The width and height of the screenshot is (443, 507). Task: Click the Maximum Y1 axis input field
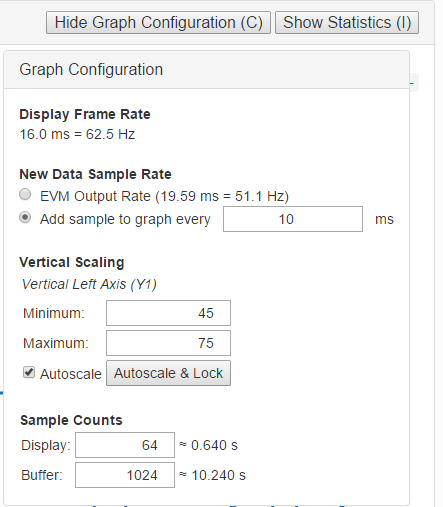tap(168, 343)
